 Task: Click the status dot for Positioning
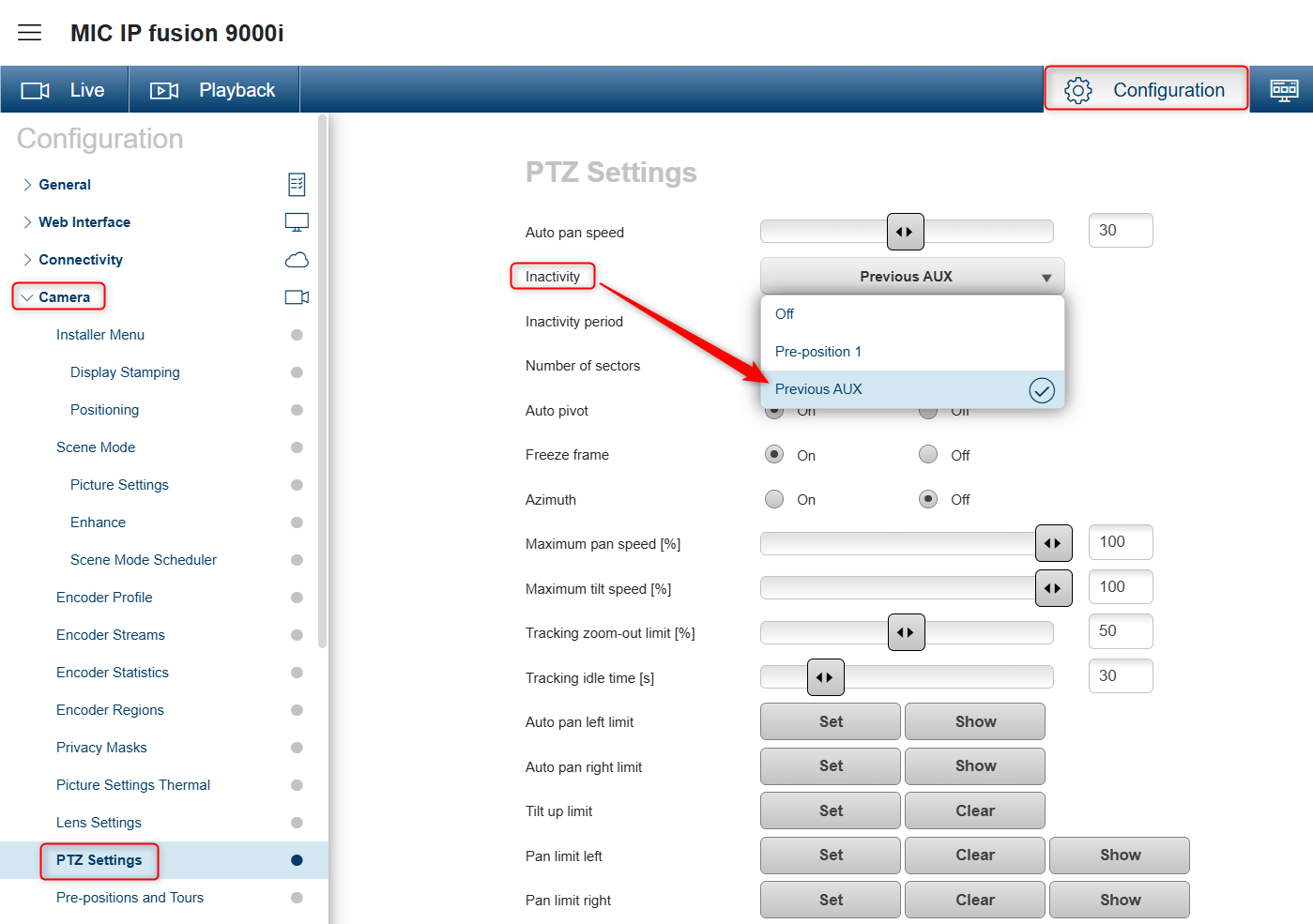coord(297,410)
